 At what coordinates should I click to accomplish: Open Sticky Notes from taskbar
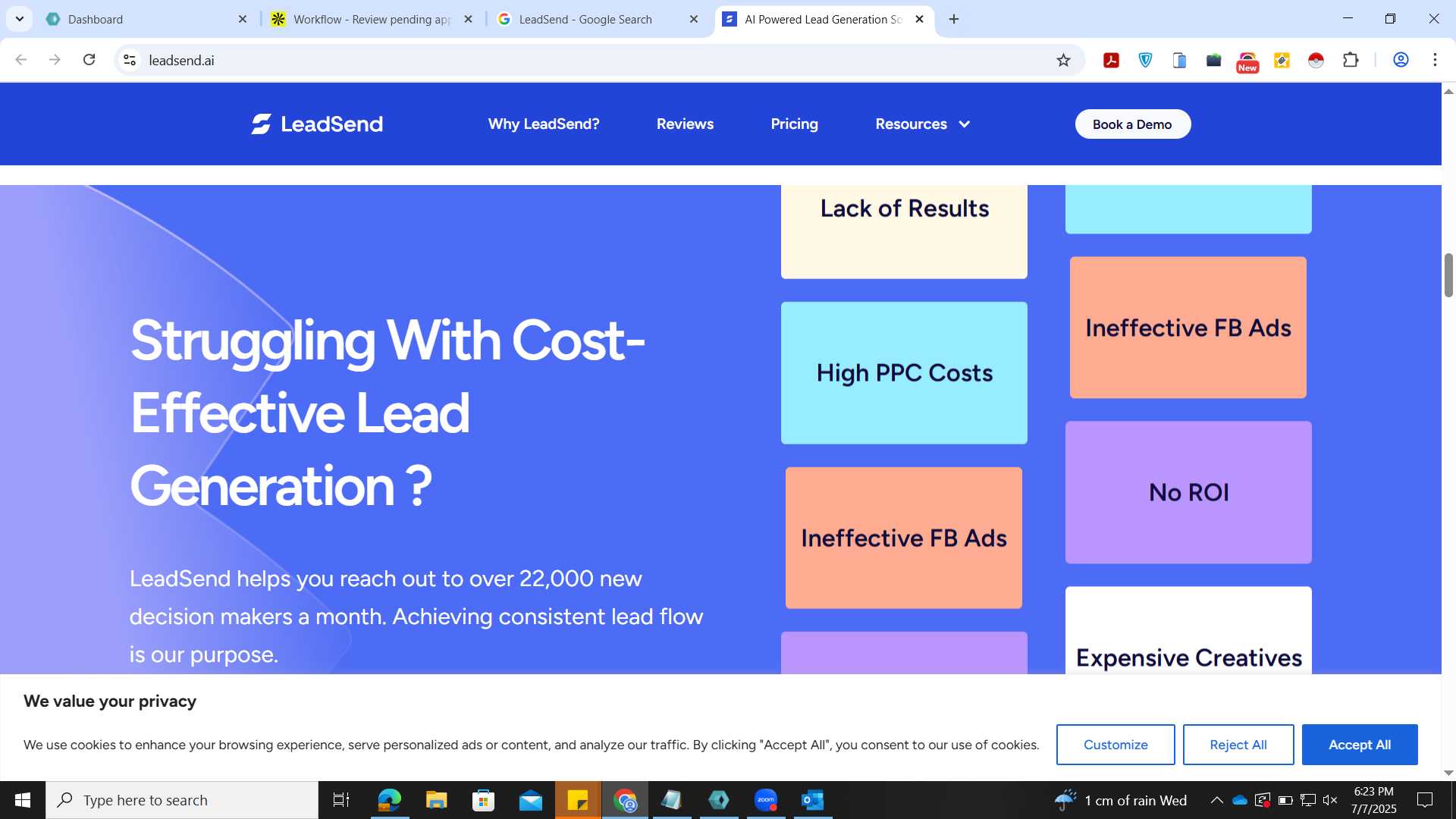point(578,800)
